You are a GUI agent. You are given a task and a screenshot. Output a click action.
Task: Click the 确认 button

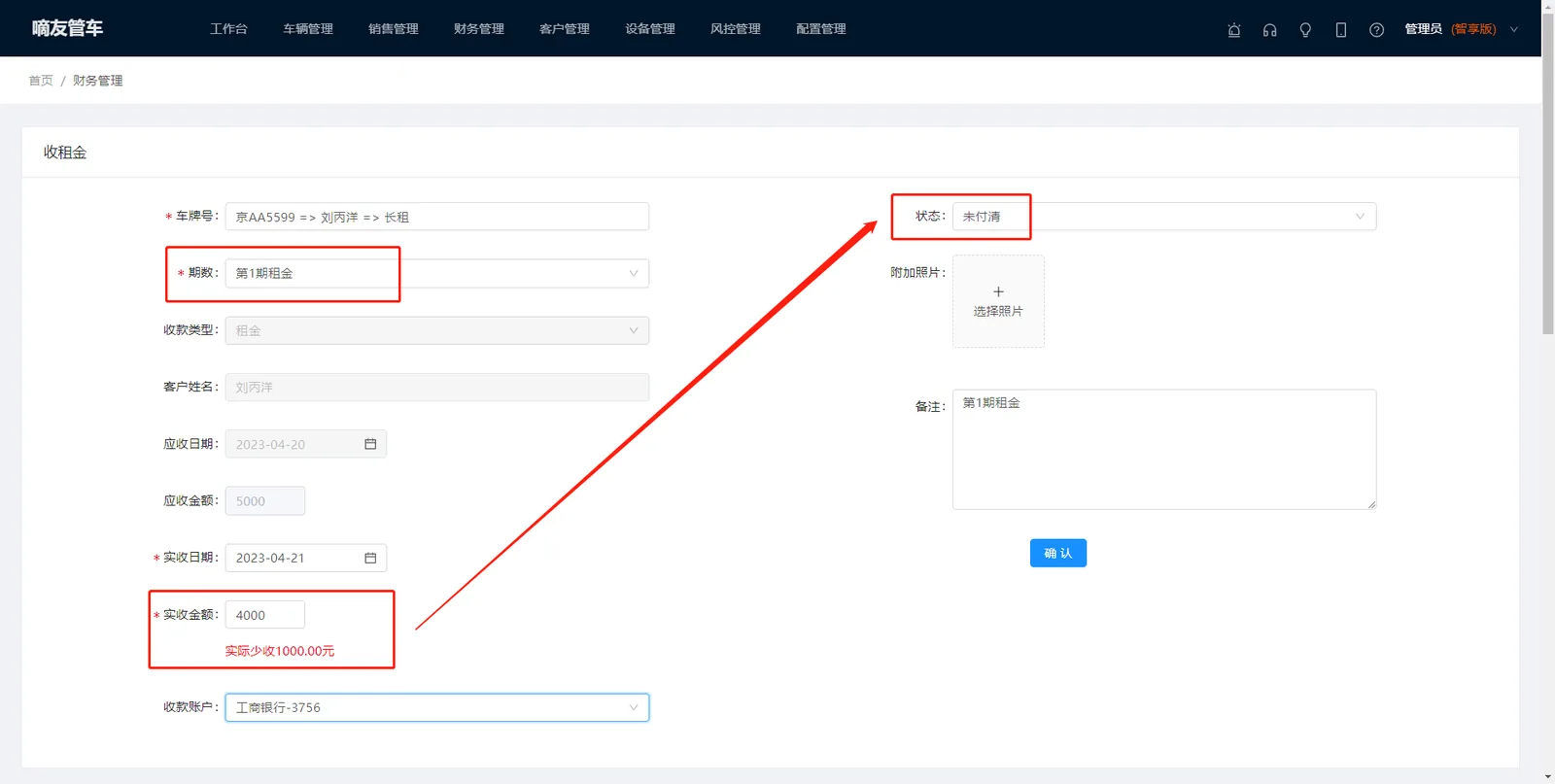click(1058, 553)
